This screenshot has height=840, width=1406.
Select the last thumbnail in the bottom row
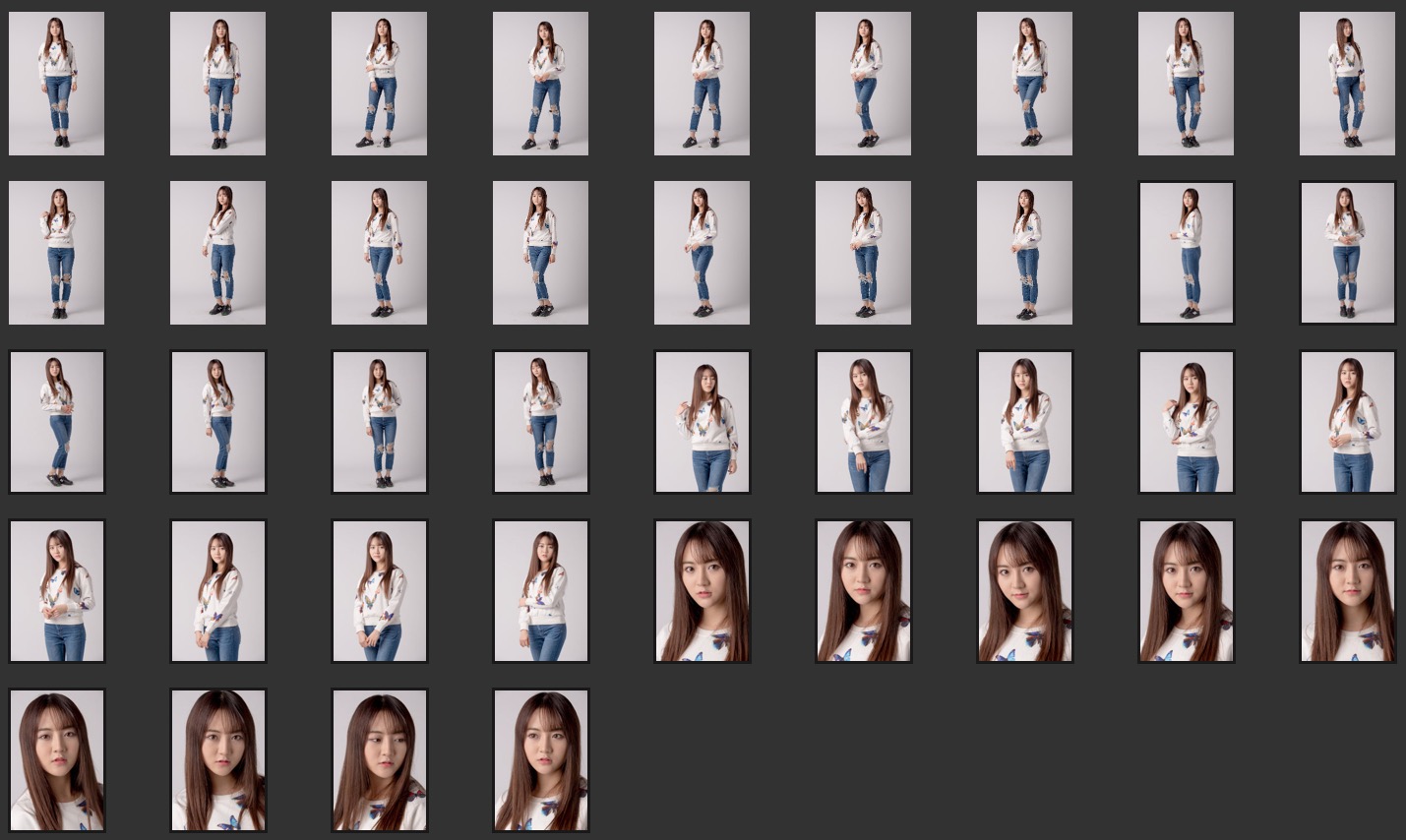[x=540, y=760]
